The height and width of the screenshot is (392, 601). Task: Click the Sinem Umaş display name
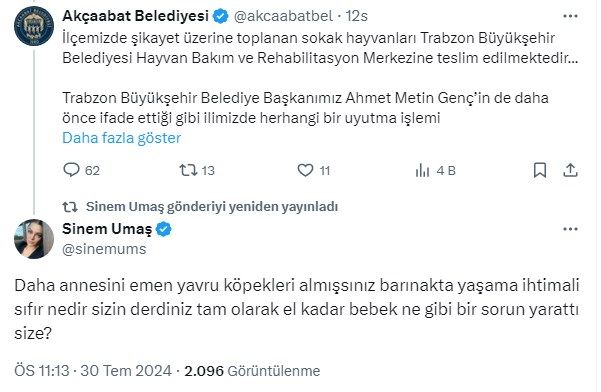[107, 229]
